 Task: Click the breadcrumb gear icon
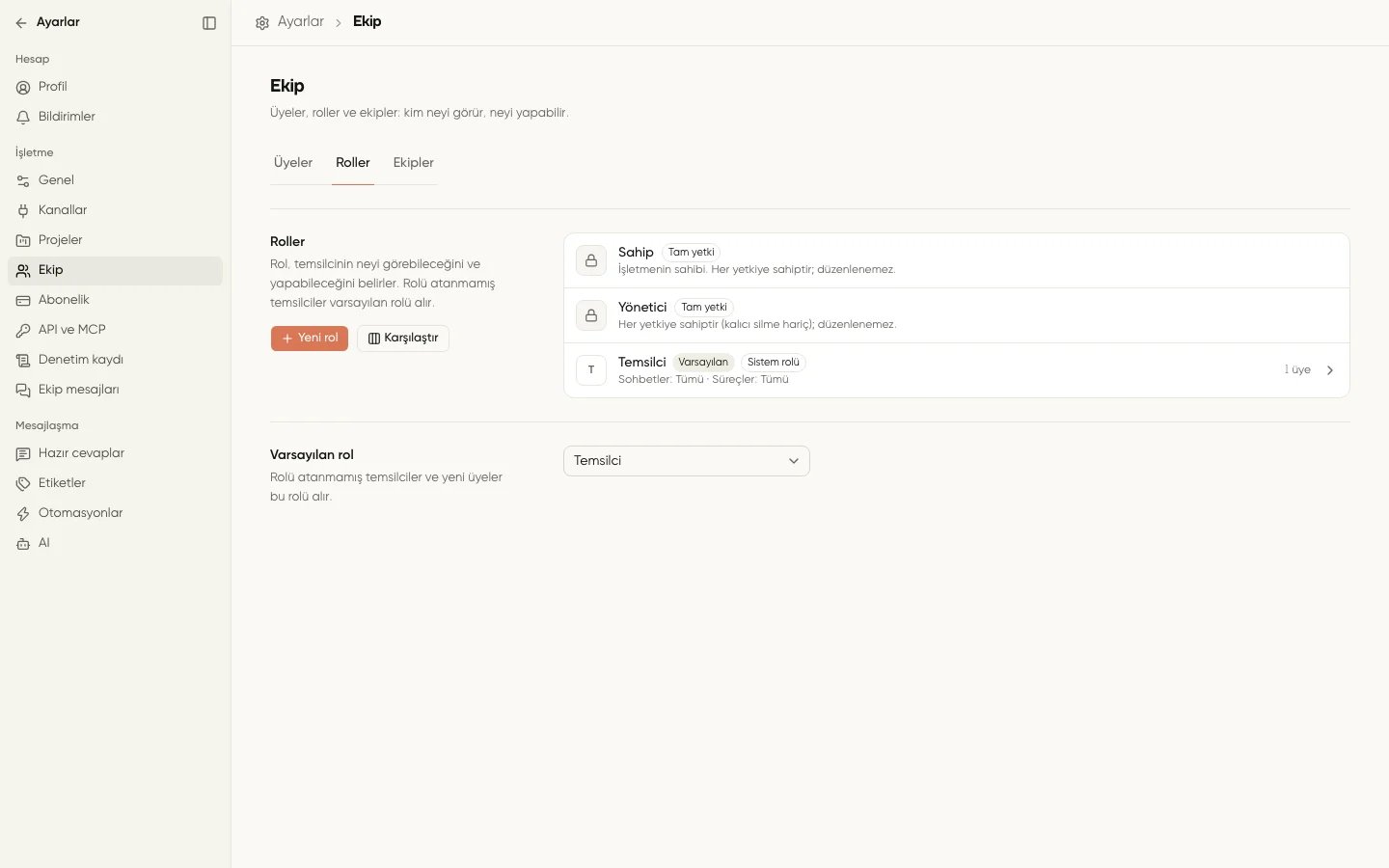[262, 22]
